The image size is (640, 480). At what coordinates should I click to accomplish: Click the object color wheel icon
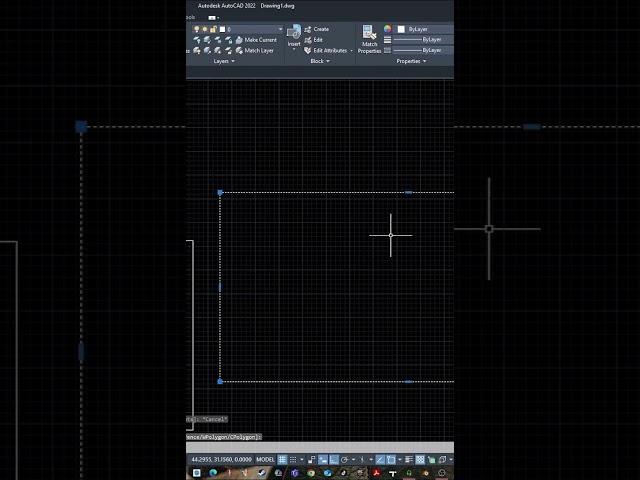click(387, 29)
